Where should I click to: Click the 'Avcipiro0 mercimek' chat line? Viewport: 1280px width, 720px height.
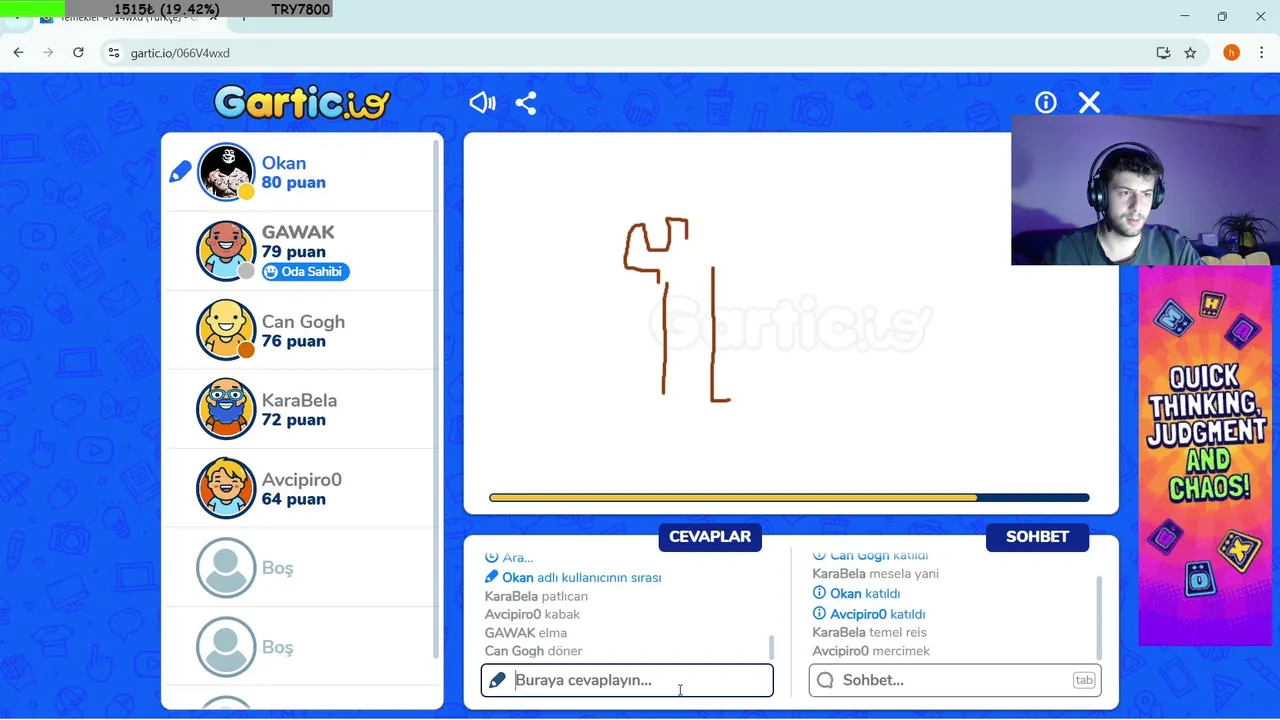coord(871,651)
